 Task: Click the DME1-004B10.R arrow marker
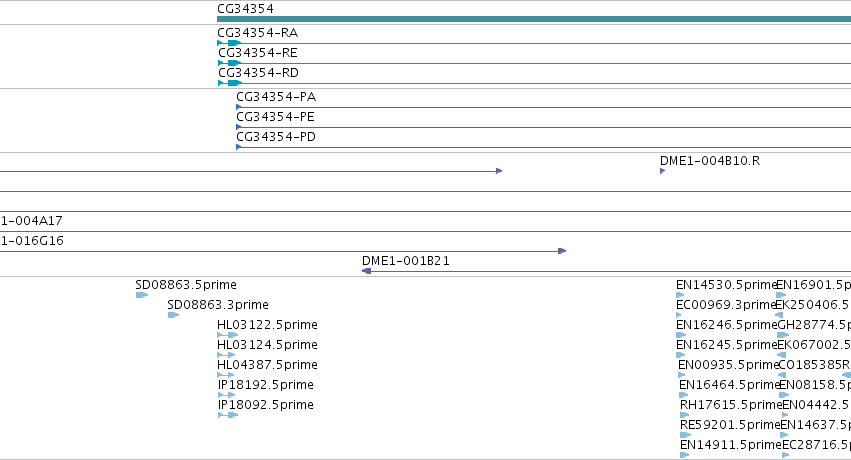(x=663, y=171)
